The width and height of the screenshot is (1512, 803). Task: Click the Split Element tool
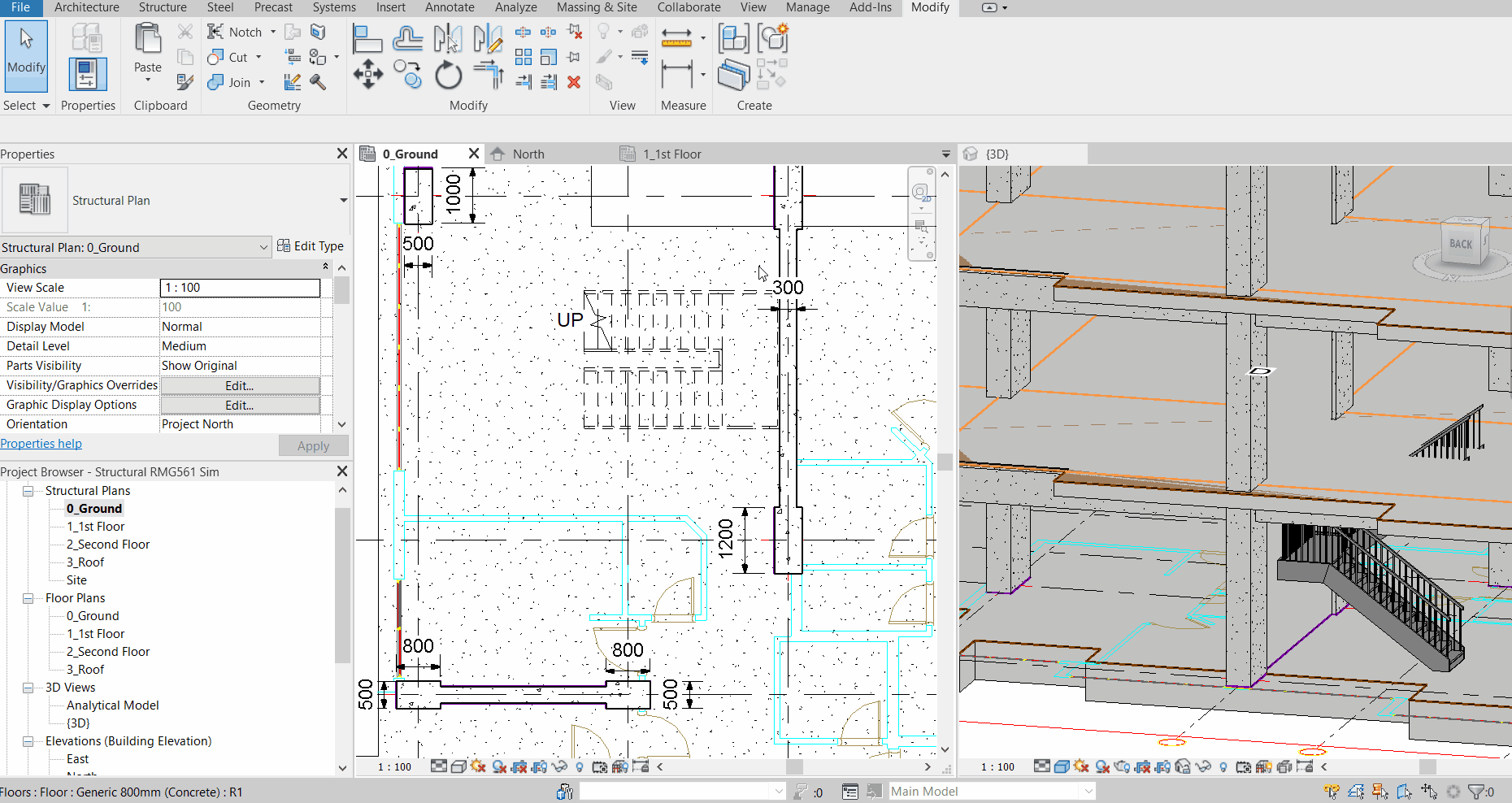pyautogui.click(x=524, y=32)
